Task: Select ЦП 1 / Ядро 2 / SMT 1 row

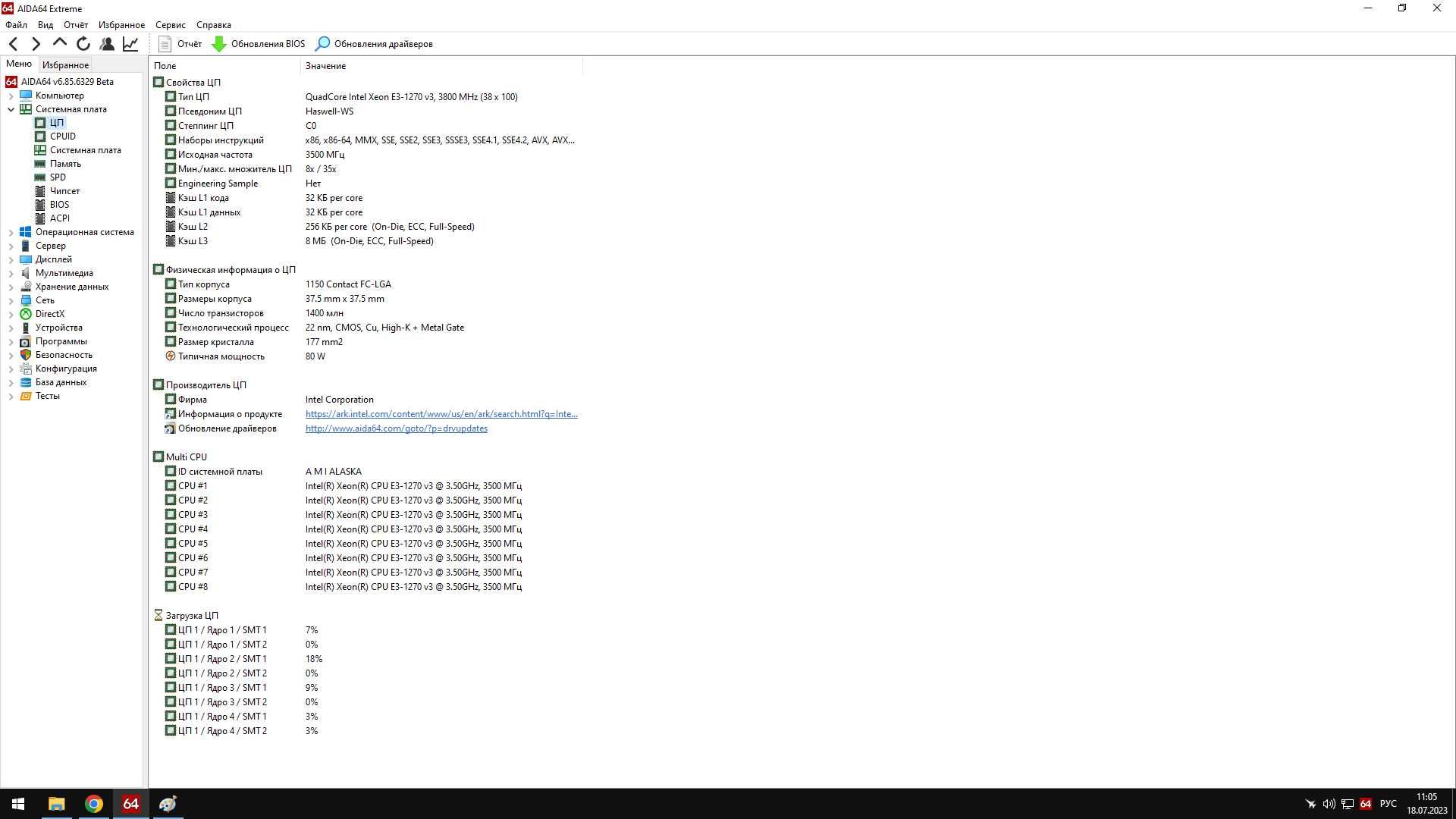Action: tap(367, 659)
